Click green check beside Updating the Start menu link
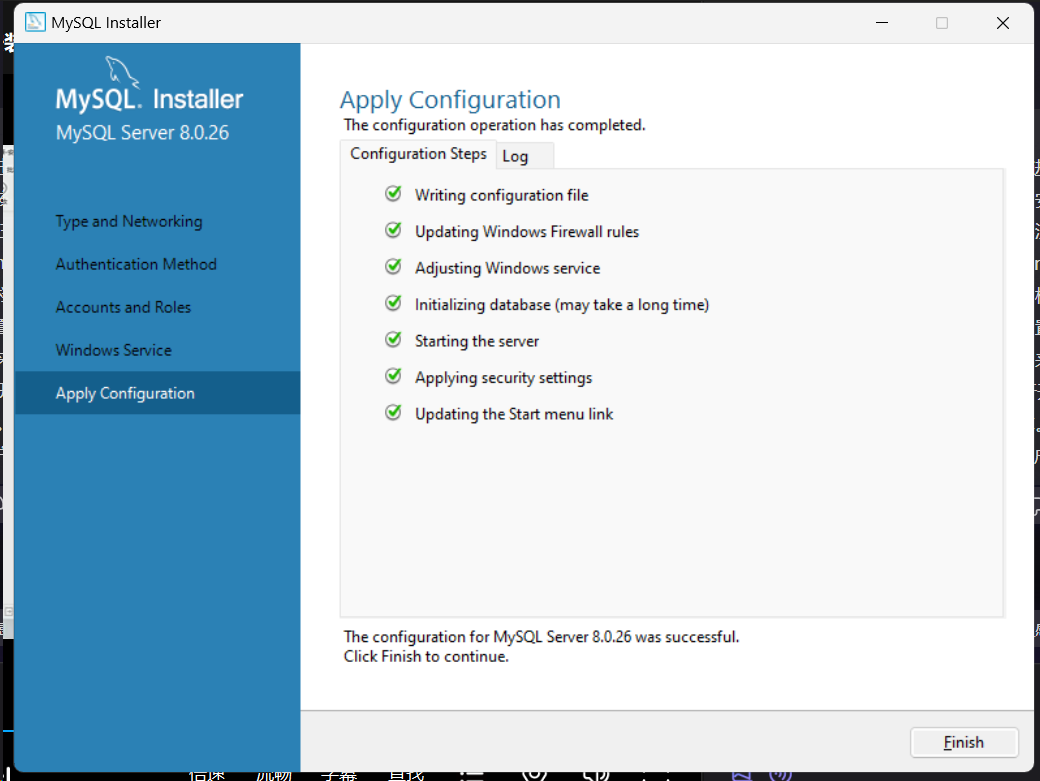This screenshot has height=781, width=1040. [x=393, y=412]
